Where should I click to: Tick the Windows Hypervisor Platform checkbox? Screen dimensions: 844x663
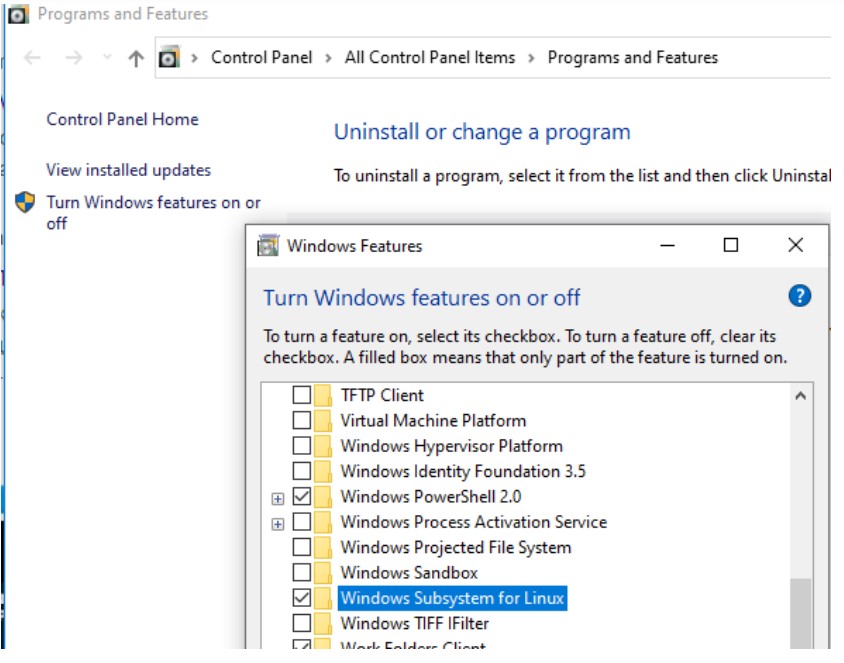(301, 446)
